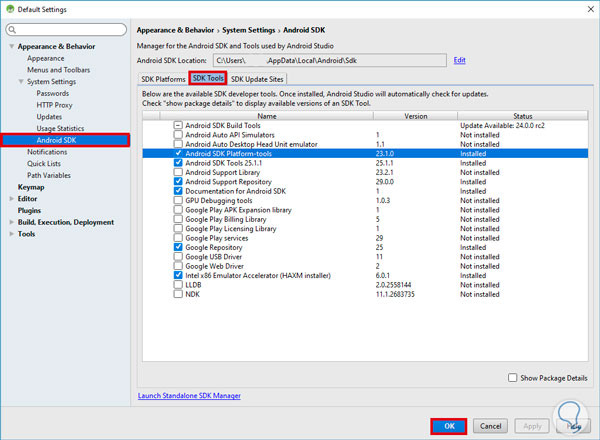Collapse System Settings tree node
600x440 pixels.
21,81
